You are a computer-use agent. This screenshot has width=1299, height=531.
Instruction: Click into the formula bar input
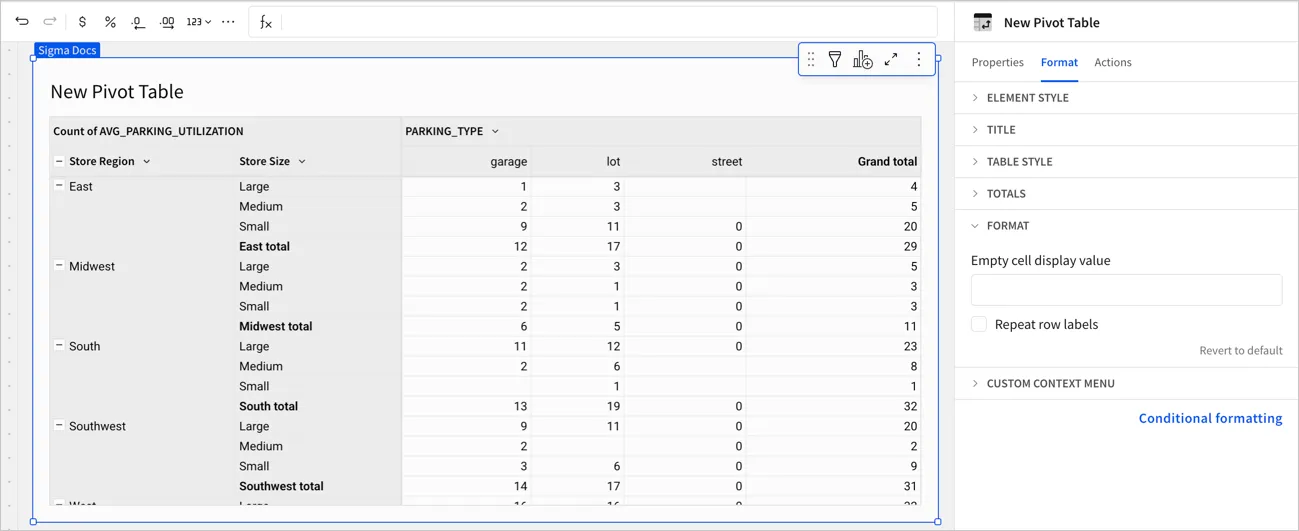pos(610,22)
